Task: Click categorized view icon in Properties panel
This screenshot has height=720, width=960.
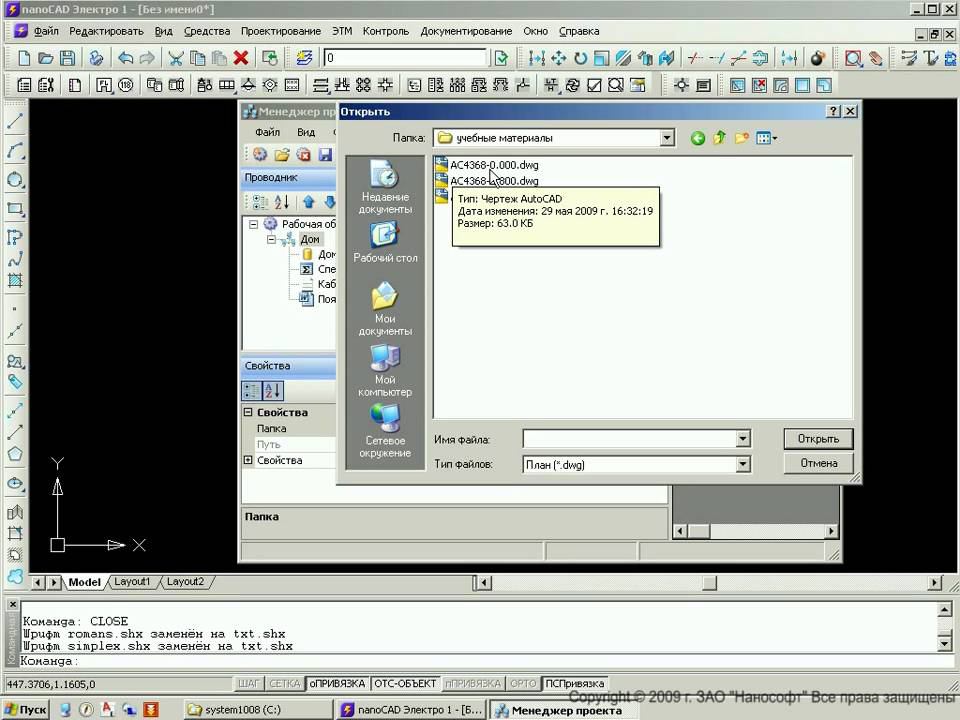Action: 252,391
